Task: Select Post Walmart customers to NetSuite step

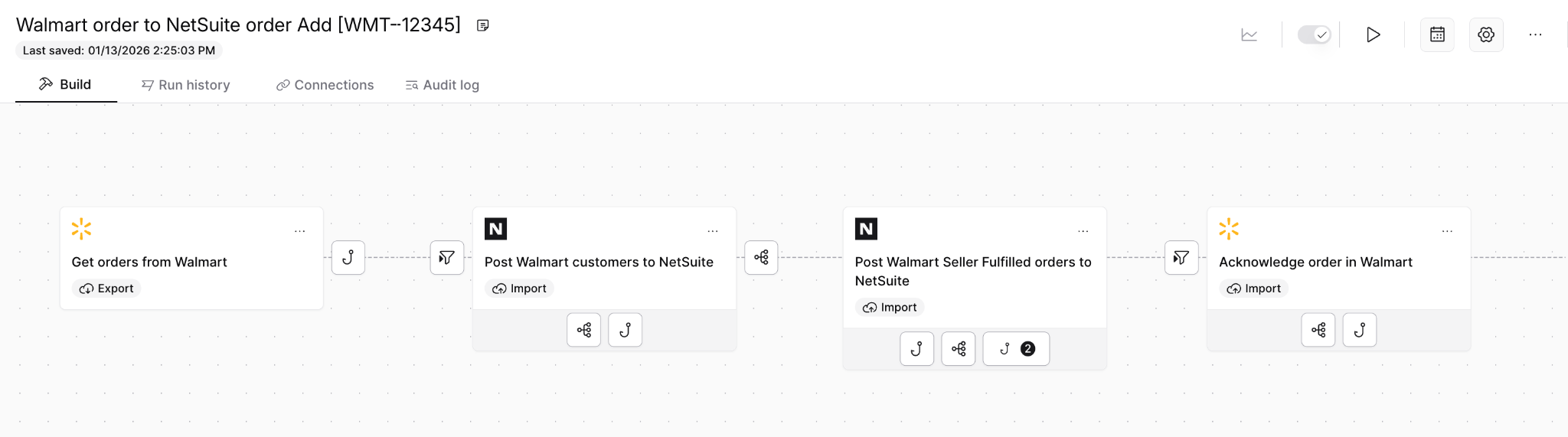Action: (605, 258)
